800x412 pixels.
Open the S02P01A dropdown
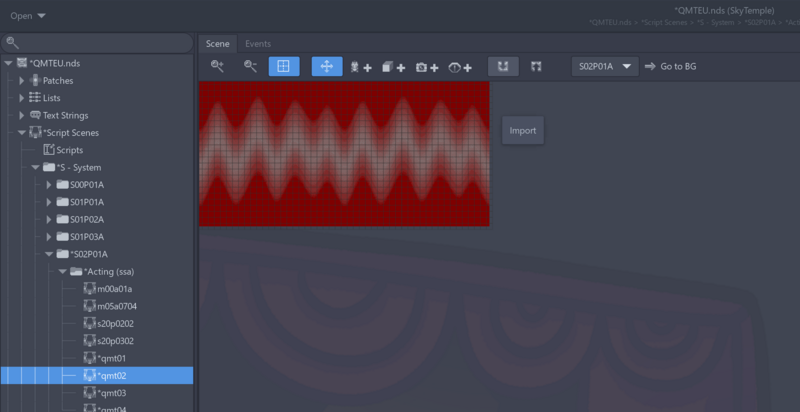pyautogui.click(x=605, y=66)
